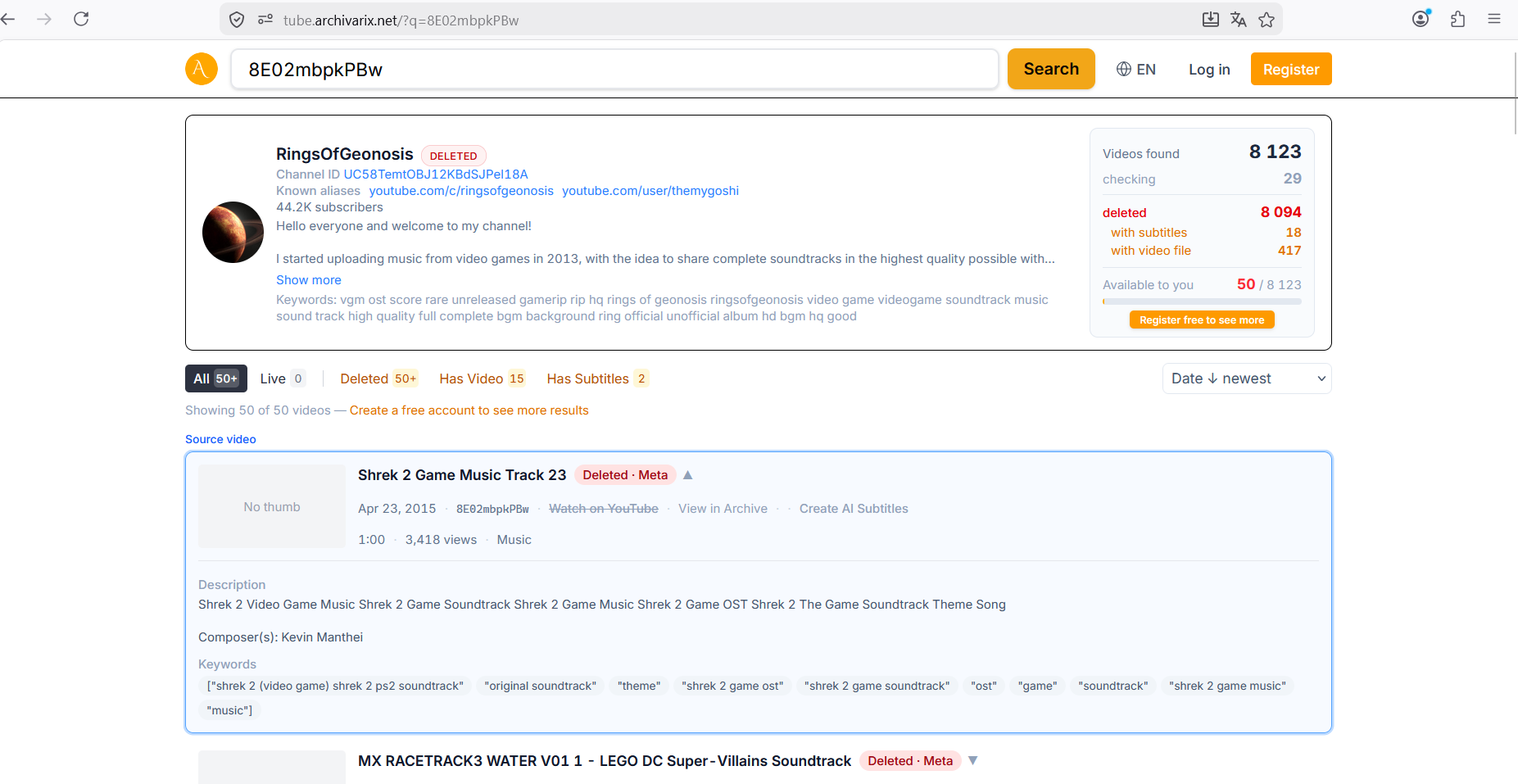Image resolution: width=1518 pixels, height=784 pixels.
Task: Click Register free to see more button
Action: (x=1202, y=319)
